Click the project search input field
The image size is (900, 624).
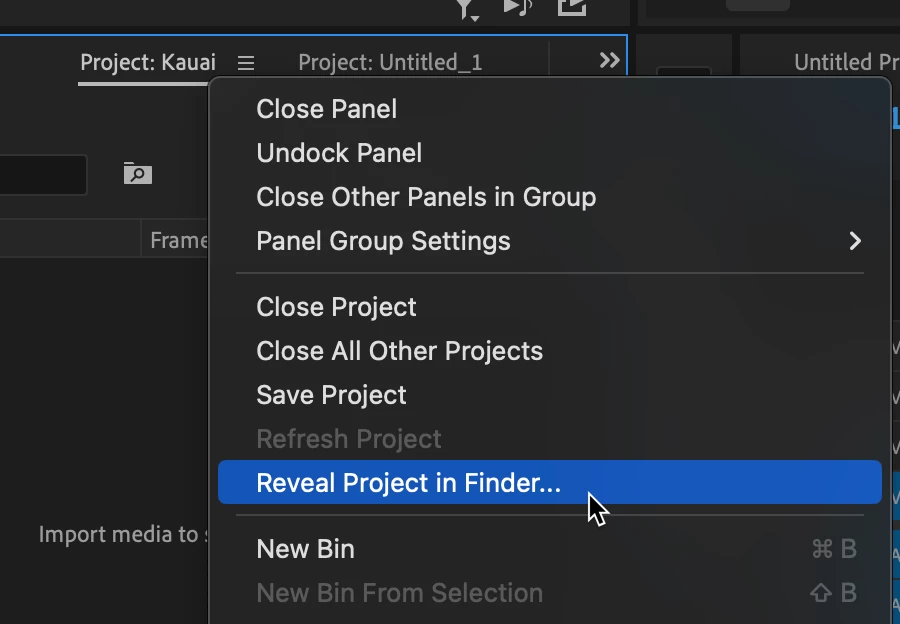[x=40, y=175]
